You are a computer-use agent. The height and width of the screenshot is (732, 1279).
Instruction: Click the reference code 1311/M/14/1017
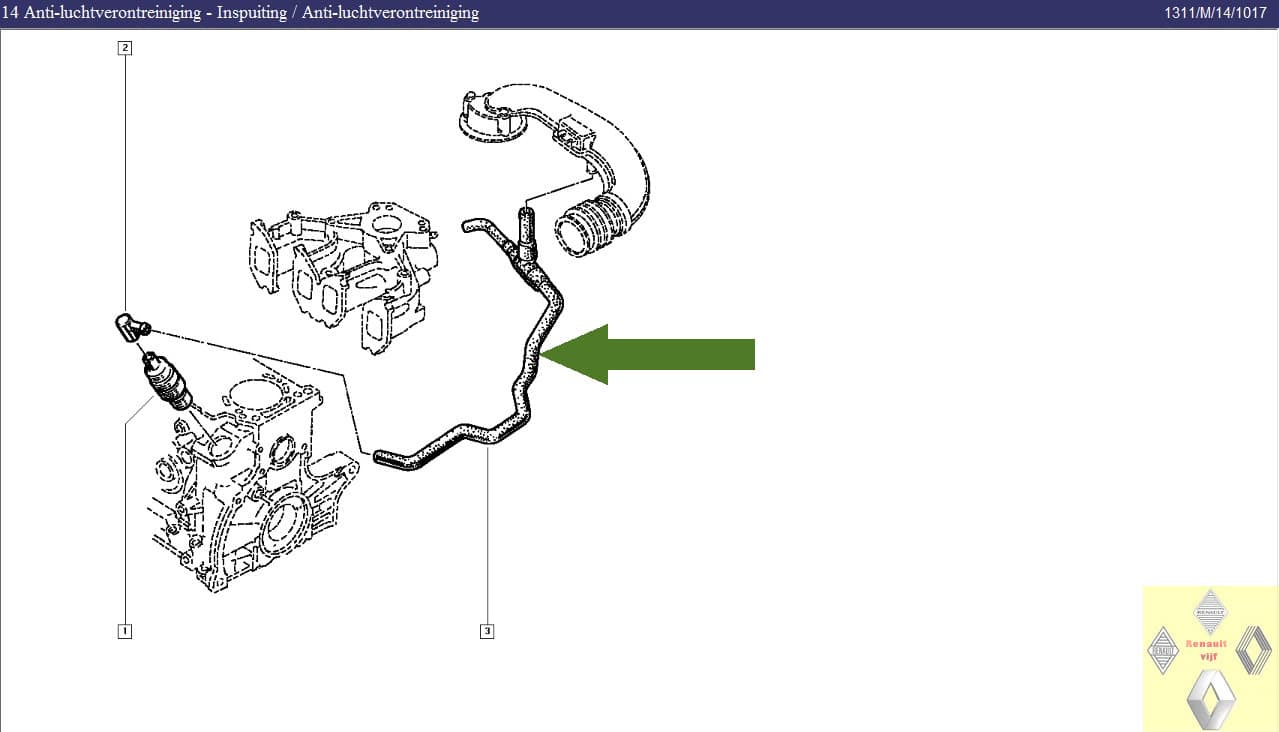click(1214, 13)
